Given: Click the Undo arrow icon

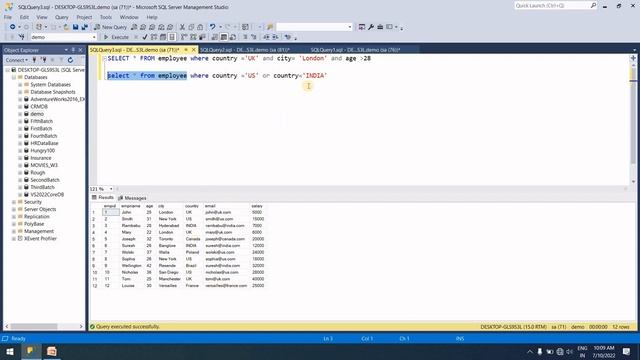Looking at the screenshot, I should pyautogui.click(x=212, y=27).
